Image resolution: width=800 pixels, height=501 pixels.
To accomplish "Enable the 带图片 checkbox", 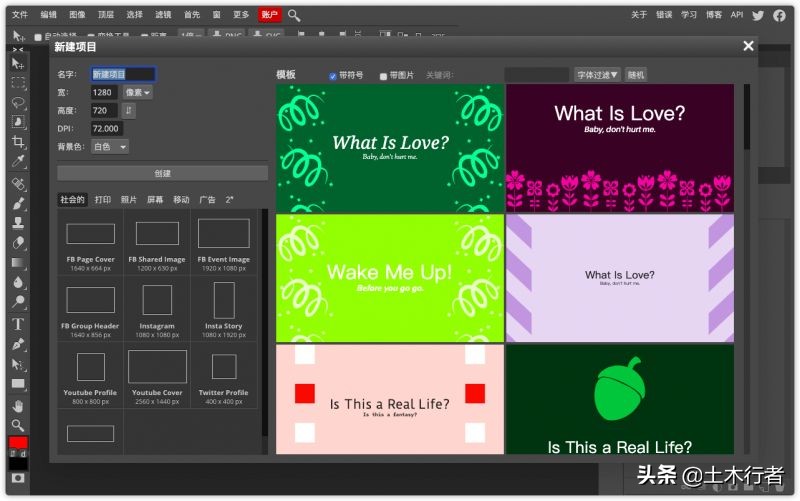I will coord(383,76).
